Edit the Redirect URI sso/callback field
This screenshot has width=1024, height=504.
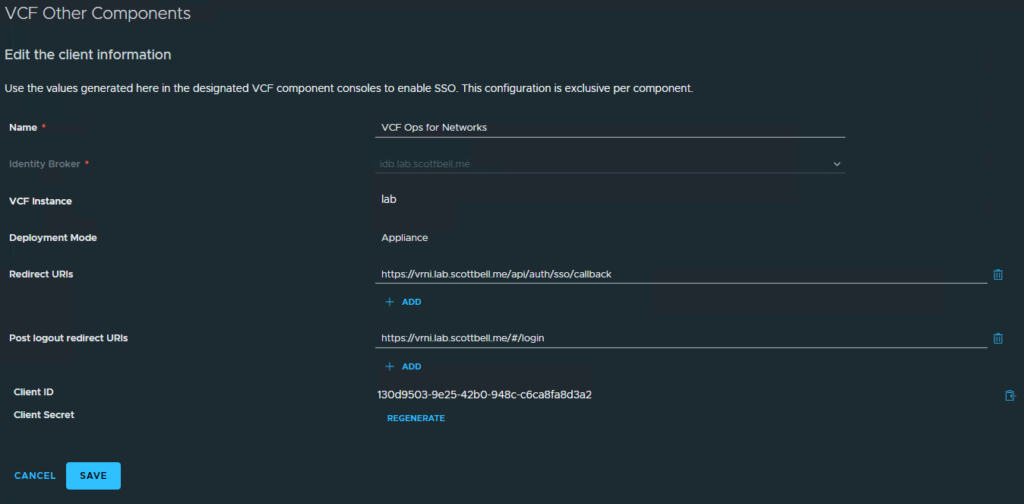[681, 275]
